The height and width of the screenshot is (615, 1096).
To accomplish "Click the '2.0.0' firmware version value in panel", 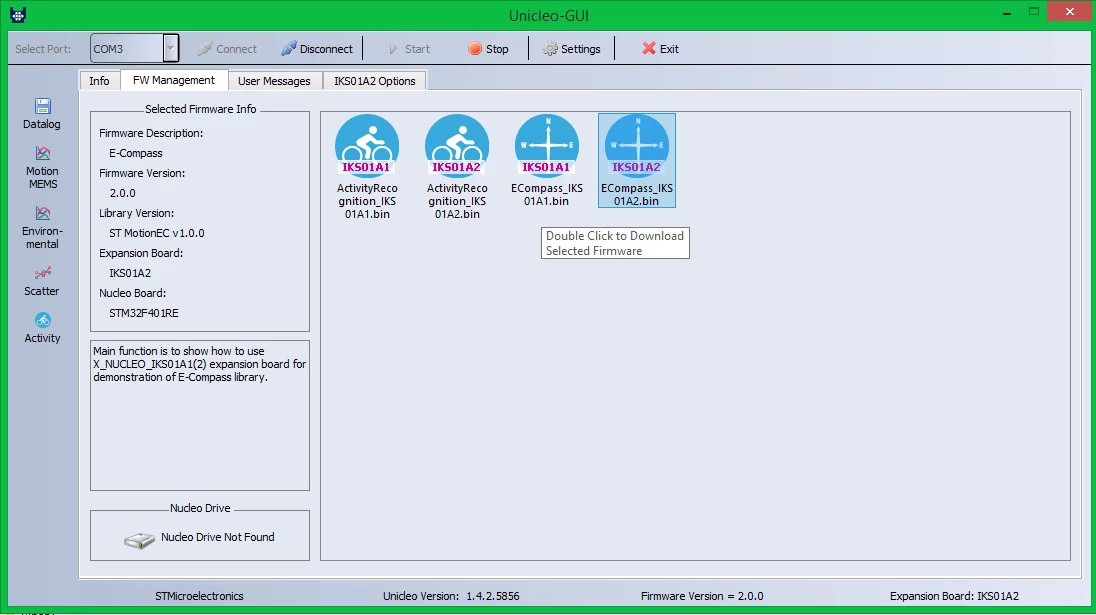I will click(x=122, y=193).
